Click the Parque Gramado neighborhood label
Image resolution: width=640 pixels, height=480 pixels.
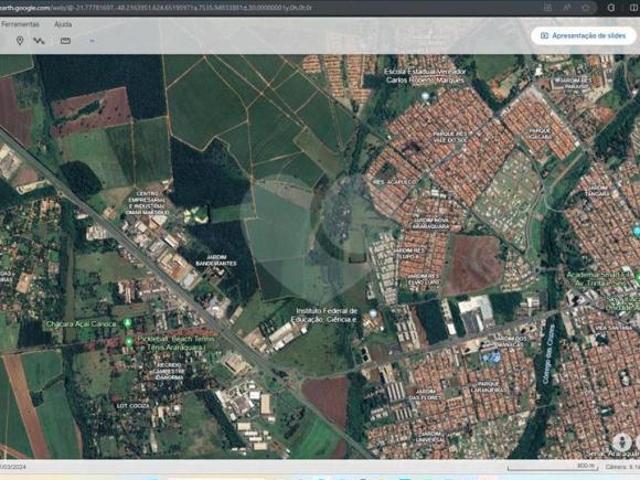coord(538,132)
